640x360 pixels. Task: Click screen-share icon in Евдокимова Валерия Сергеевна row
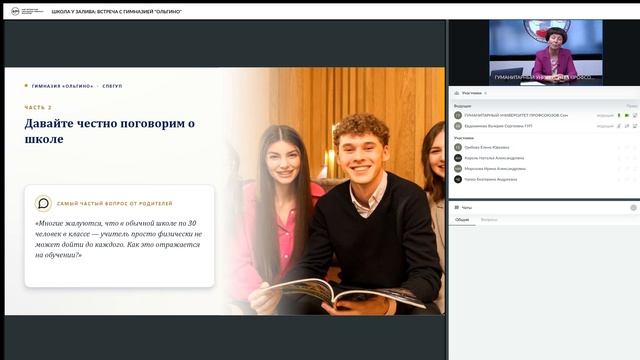[x=635, y=126]
